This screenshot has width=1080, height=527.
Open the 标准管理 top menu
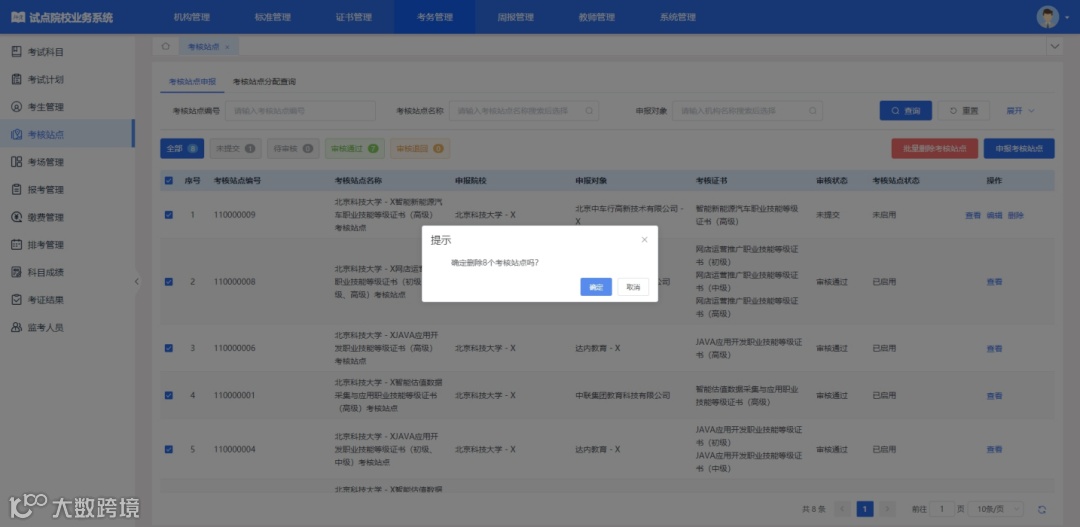(x=273, y=17)
